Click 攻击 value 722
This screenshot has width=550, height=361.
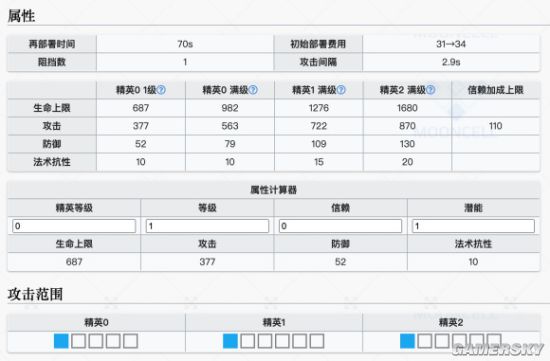[x=318, y=126]
